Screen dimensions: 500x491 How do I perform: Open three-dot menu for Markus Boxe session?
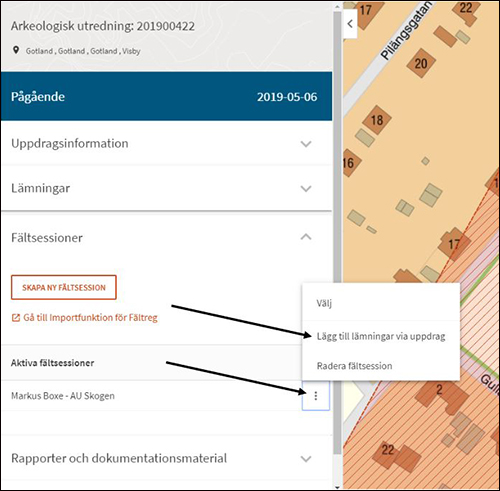(x=315, y=396)
